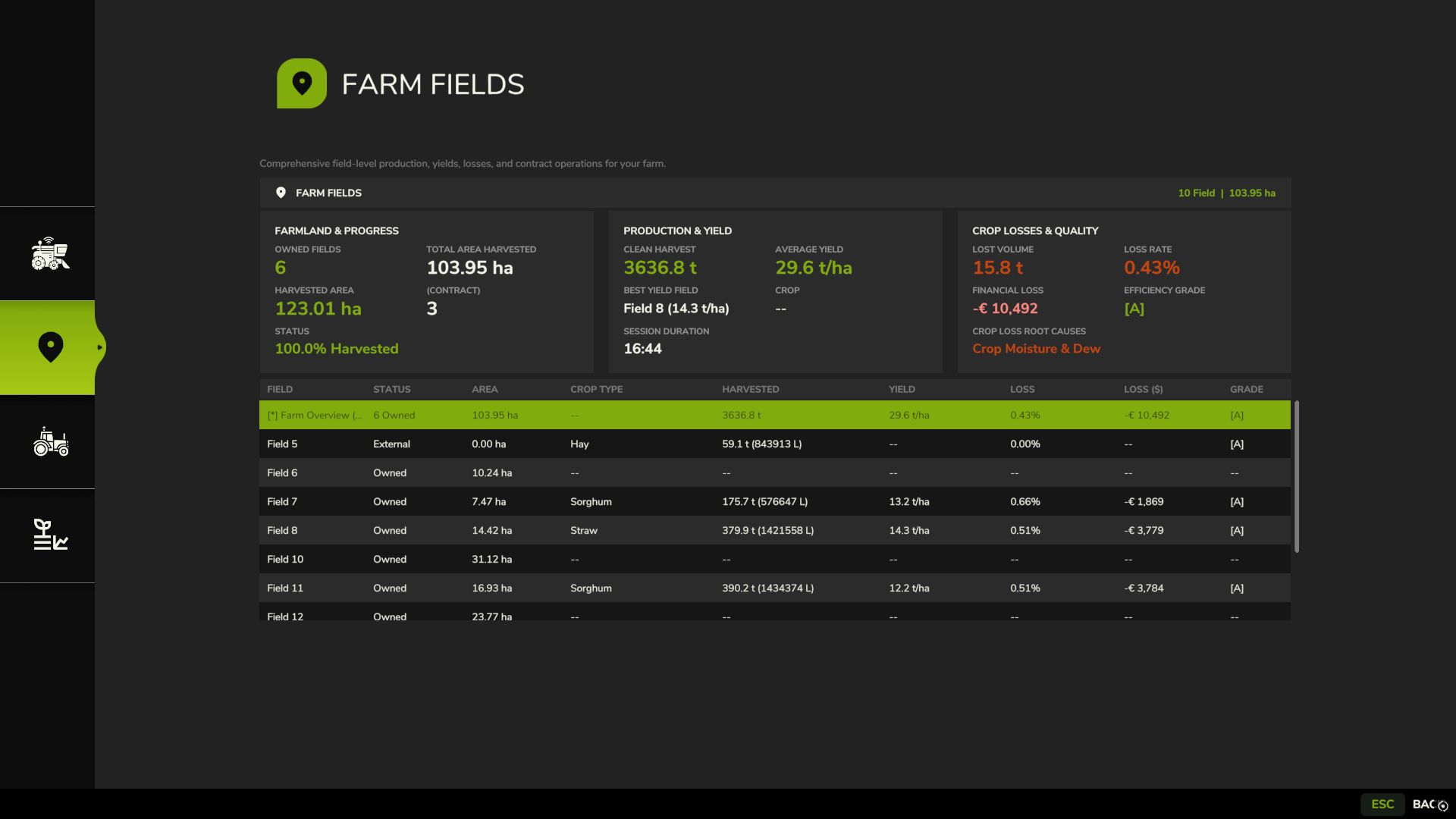
Task: Click the Field 8 (14.3 t/ha) best yield value
Action: click(676, 309)
